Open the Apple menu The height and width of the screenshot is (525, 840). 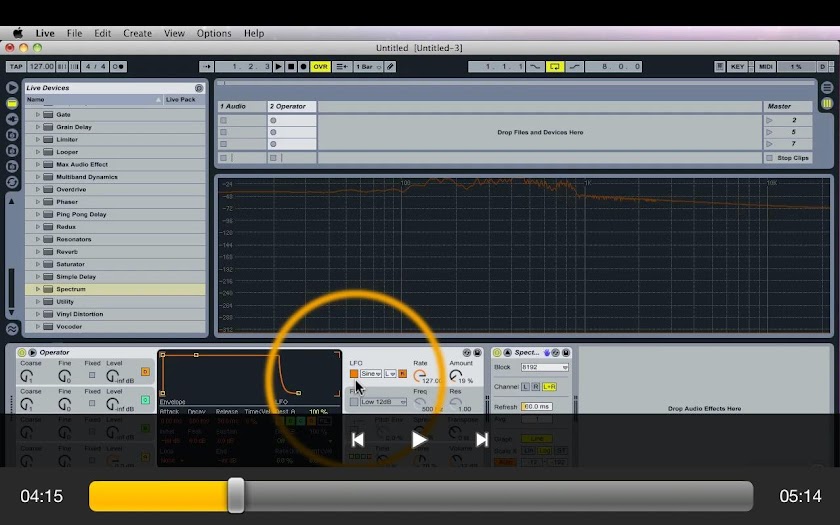pos(18,33)
